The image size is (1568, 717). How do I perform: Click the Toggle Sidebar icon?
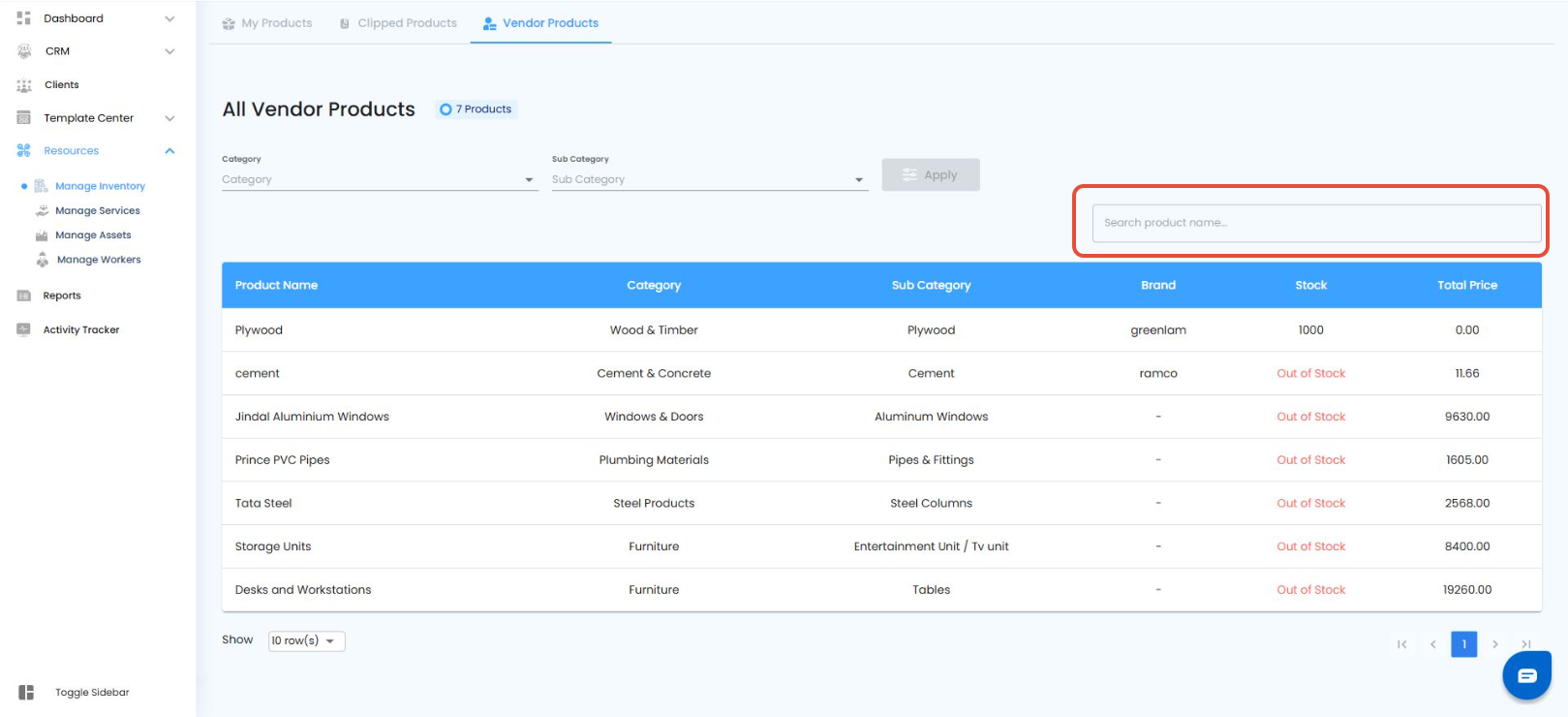click(x=26, y=692)
